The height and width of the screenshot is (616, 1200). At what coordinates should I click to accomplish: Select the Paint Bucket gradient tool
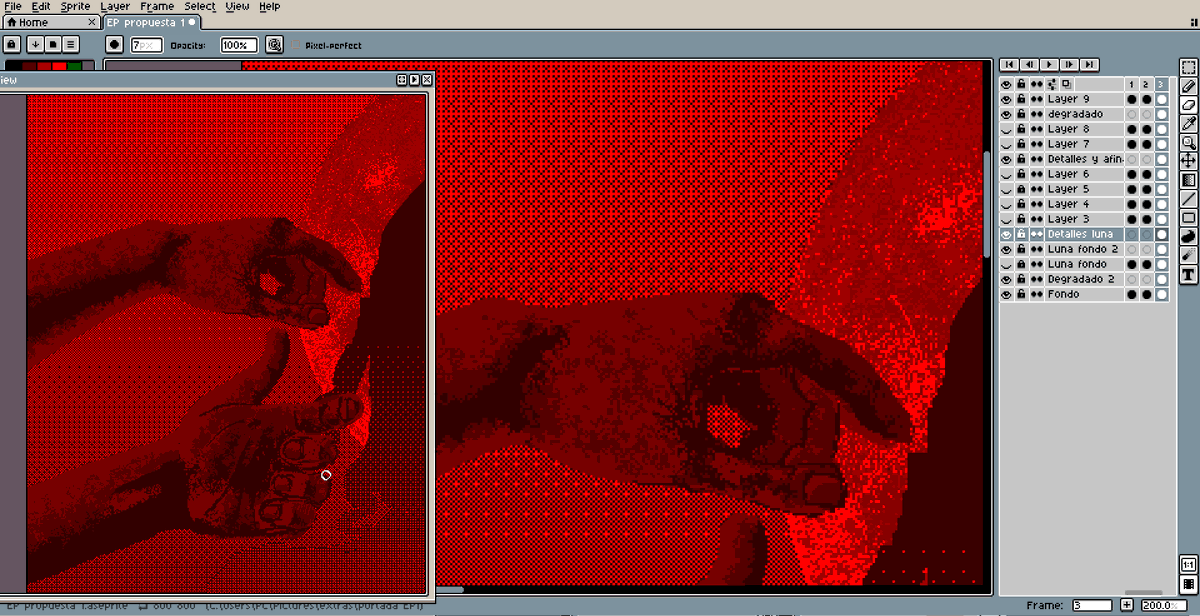click(1189, 180)
